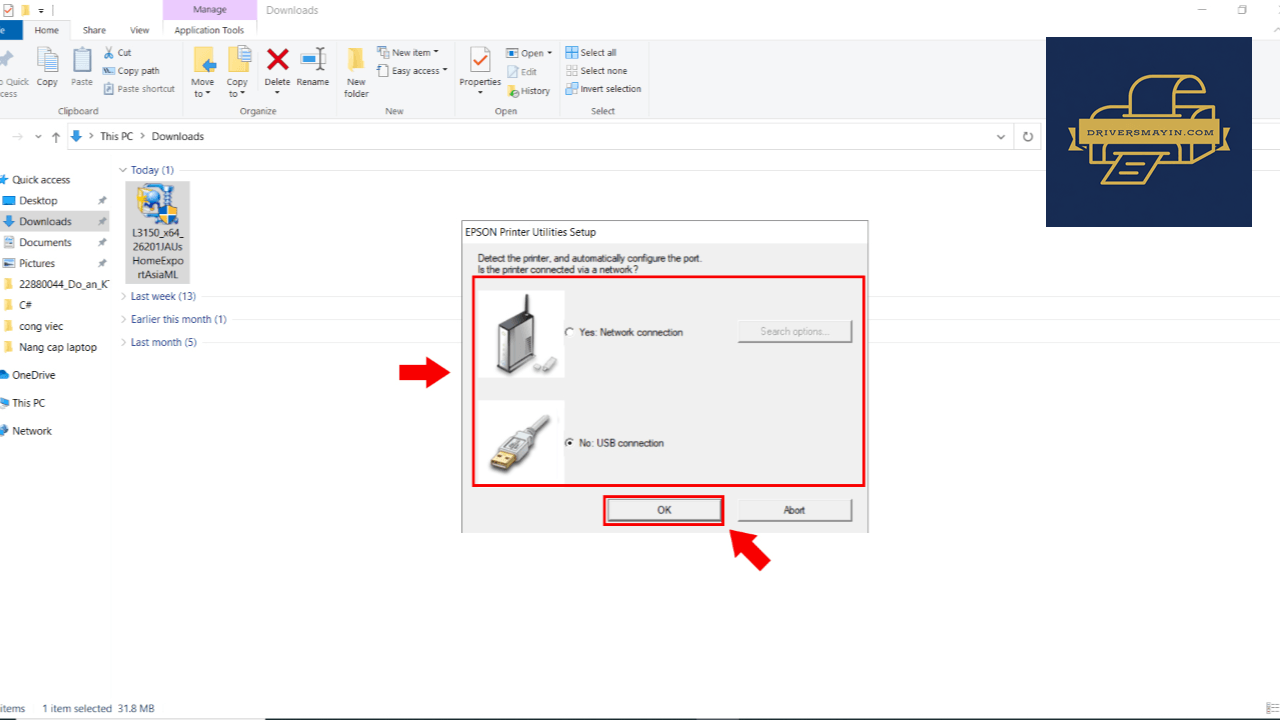Open the Nang cap laptop folder
The height and width of the screenshot is (720, 1280).
click(58, 348)
